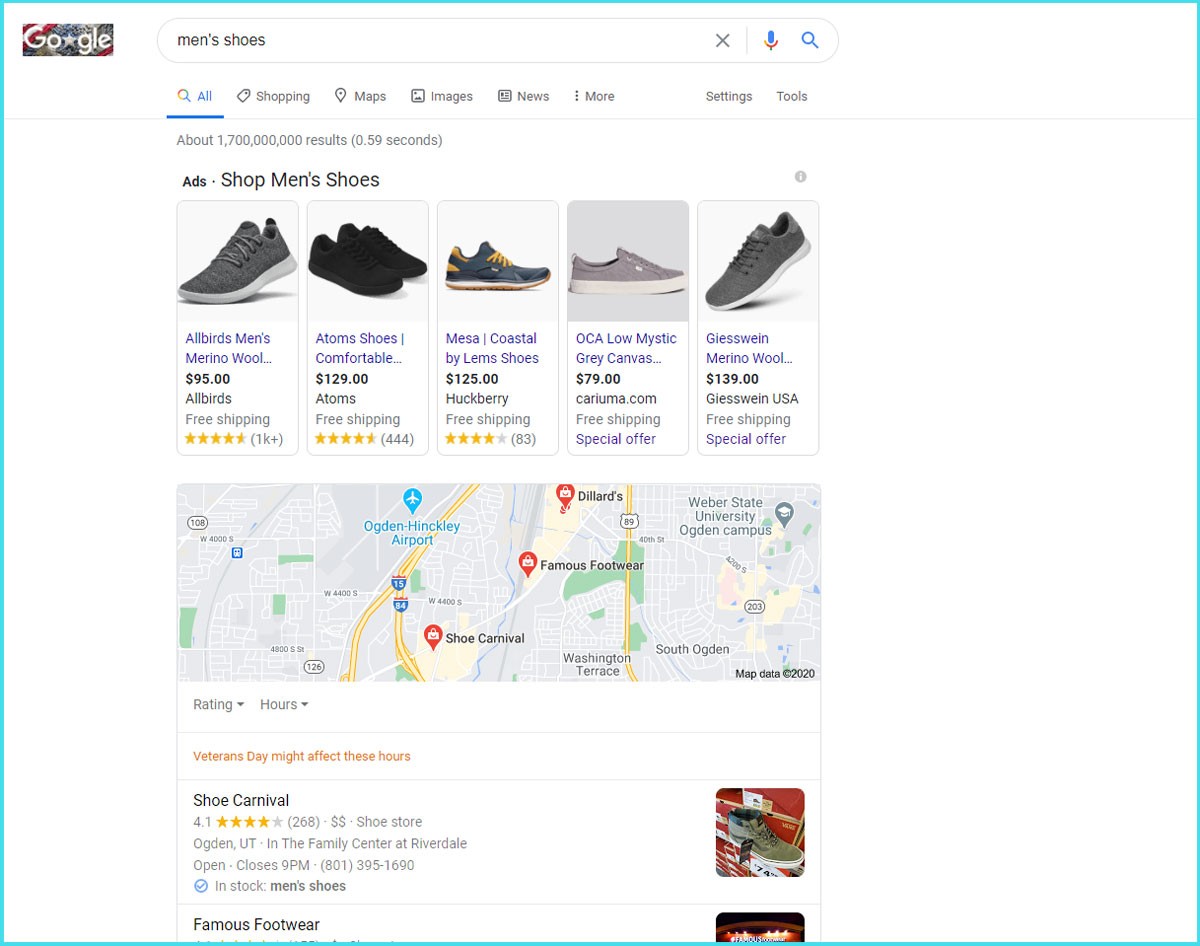This screenshot has height=946, width=1200.
Task: Click the black Atoms shoe image
Action: pos(368,261)
